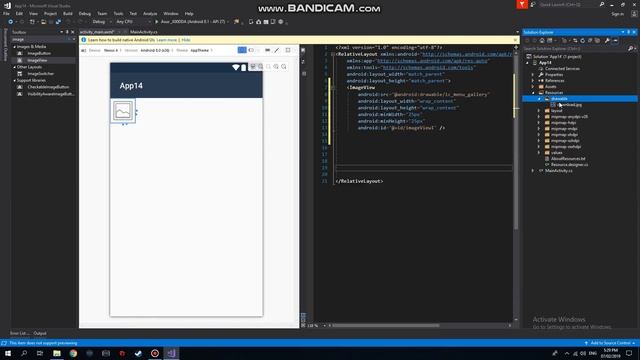Open Bandicam recorder from the taskbar

point(155,353)
